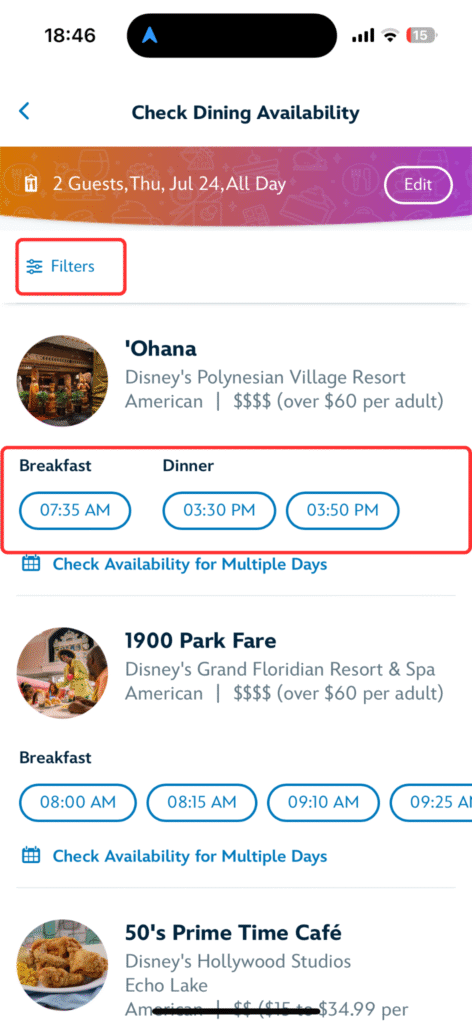Choose 09:10 AM breakfast slot

pyautogui.click(x=323, y=803)
